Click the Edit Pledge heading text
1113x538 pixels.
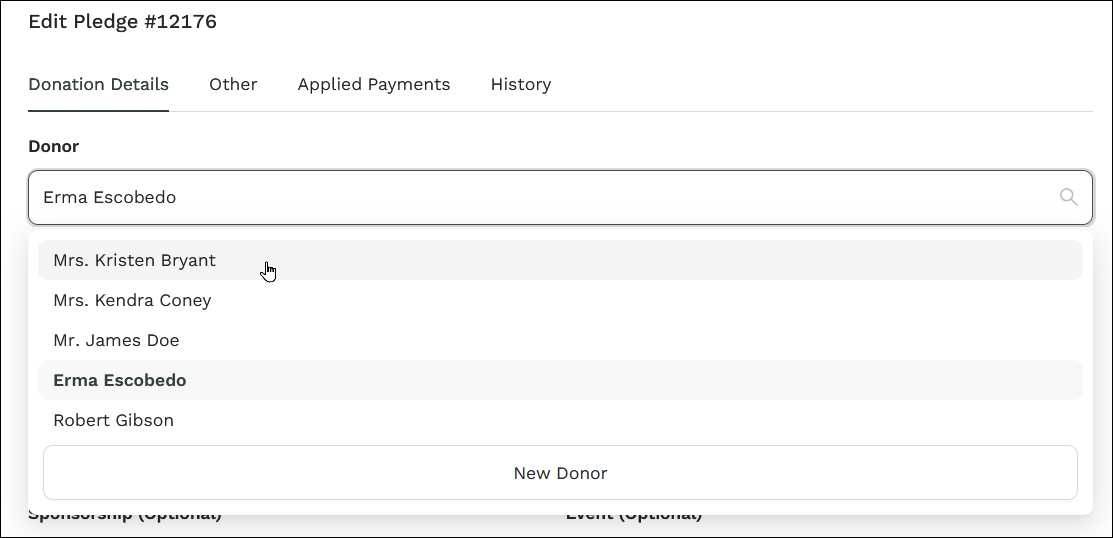click(x=83, y=21)
